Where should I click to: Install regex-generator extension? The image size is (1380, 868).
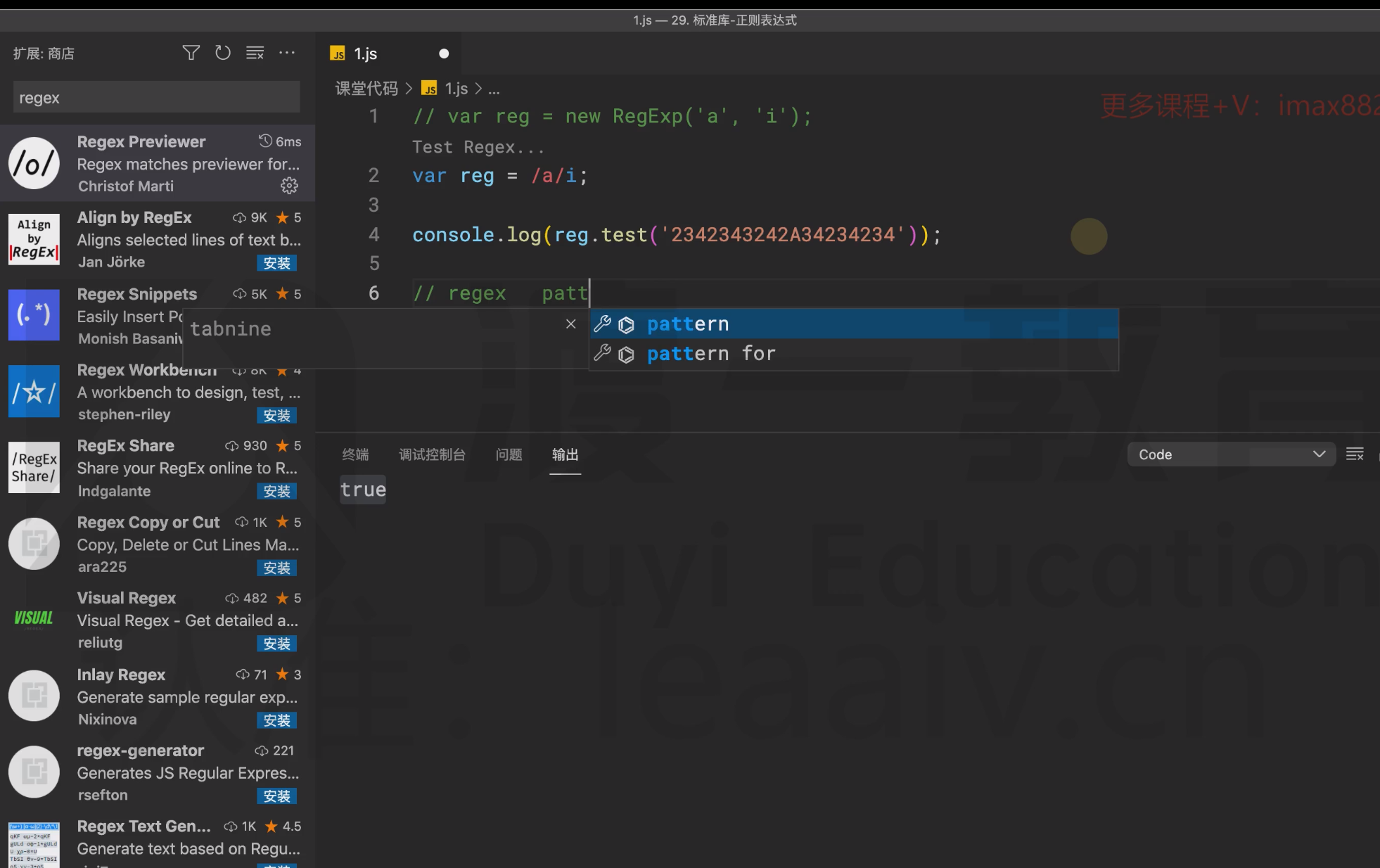click(277, 796)
